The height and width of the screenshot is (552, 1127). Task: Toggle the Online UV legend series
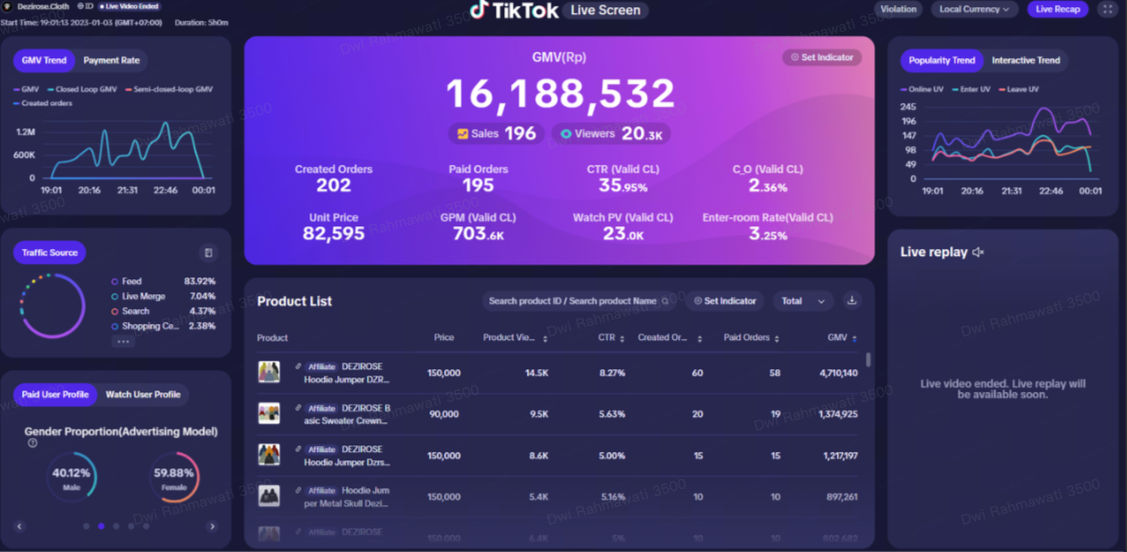pos(921,89)
